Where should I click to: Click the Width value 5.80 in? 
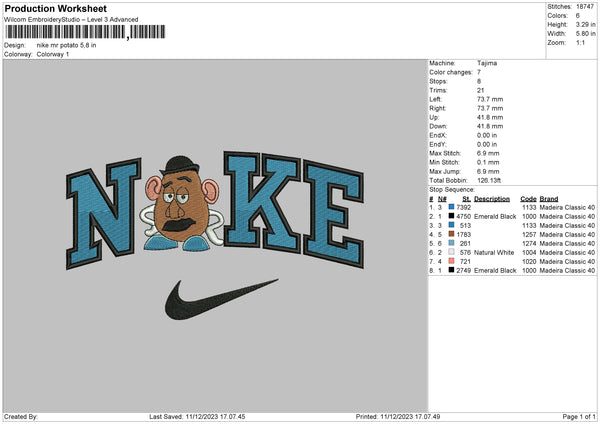[586, 34]
